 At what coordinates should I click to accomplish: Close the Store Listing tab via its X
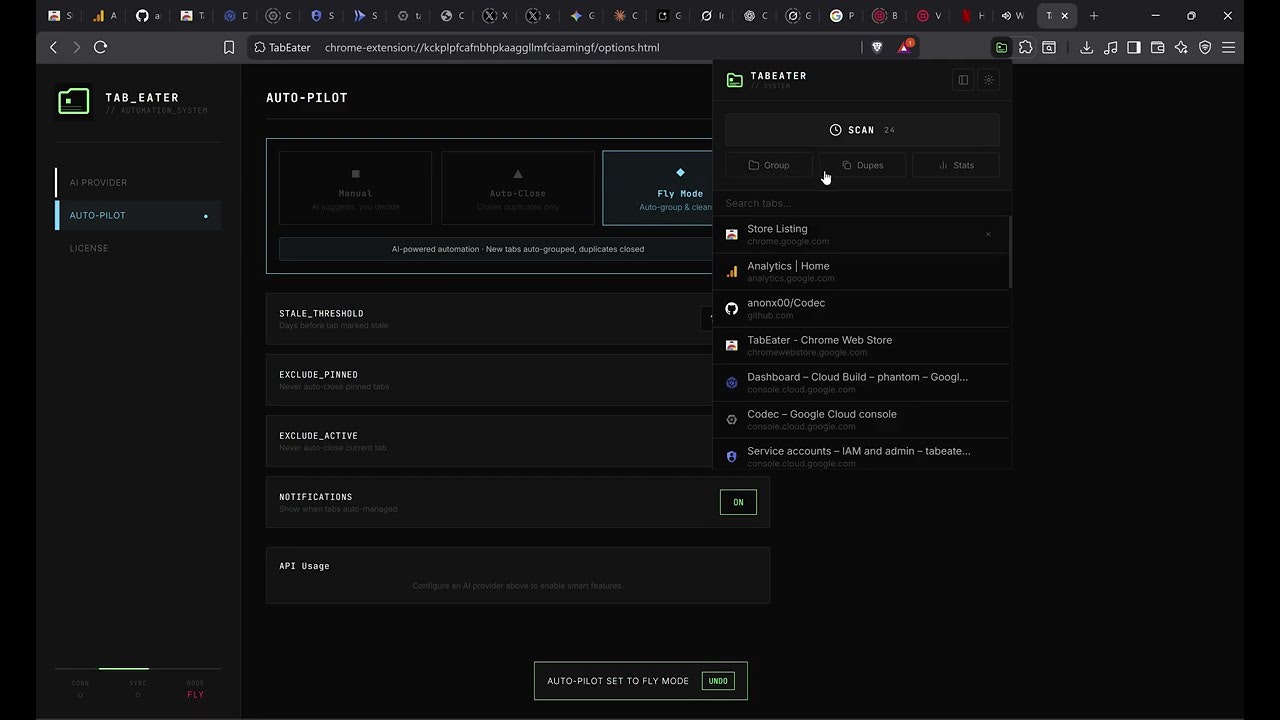point(988,234)
